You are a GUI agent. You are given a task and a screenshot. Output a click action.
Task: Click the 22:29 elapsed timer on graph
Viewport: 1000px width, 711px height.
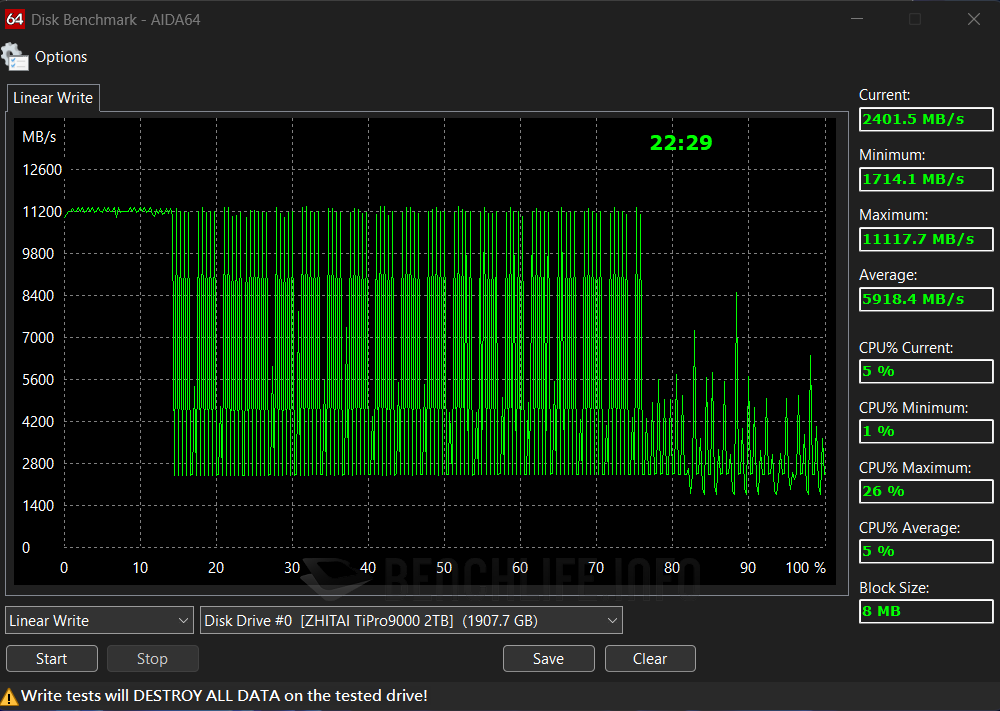pos(680,143)
